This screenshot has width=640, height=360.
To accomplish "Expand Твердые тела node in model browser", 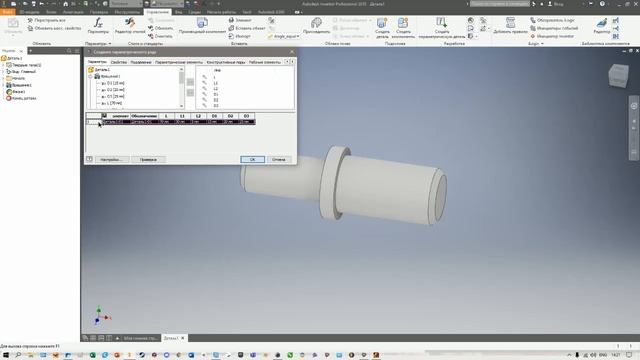I will click(4, 65).
